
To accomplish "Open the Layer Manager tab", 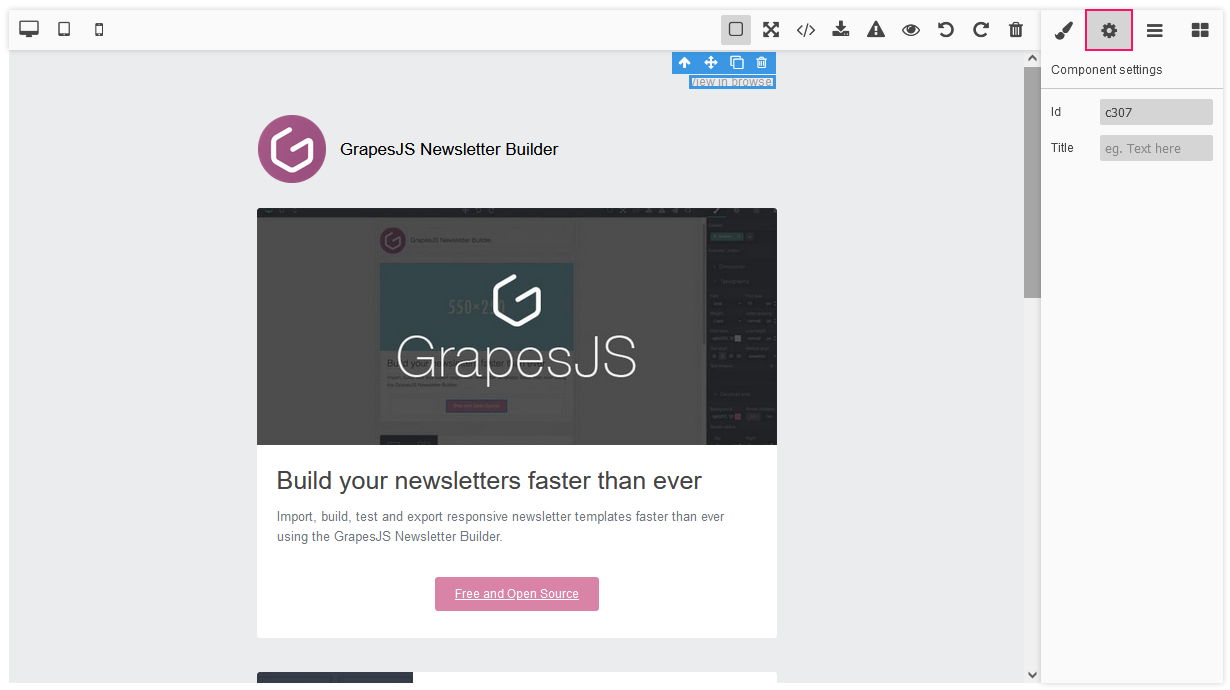I will pos(1155,31).
